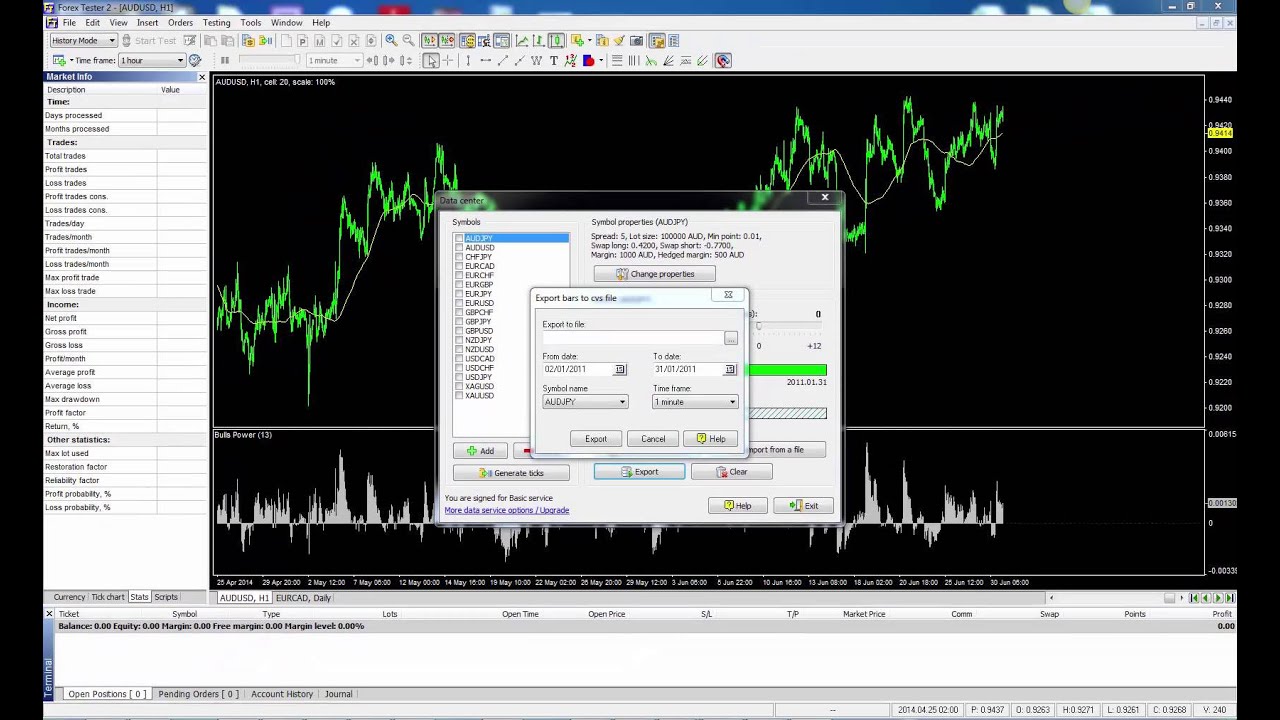
Task: Check the EURUSD symbol checkbox
Action: click(x=459, y=303)
